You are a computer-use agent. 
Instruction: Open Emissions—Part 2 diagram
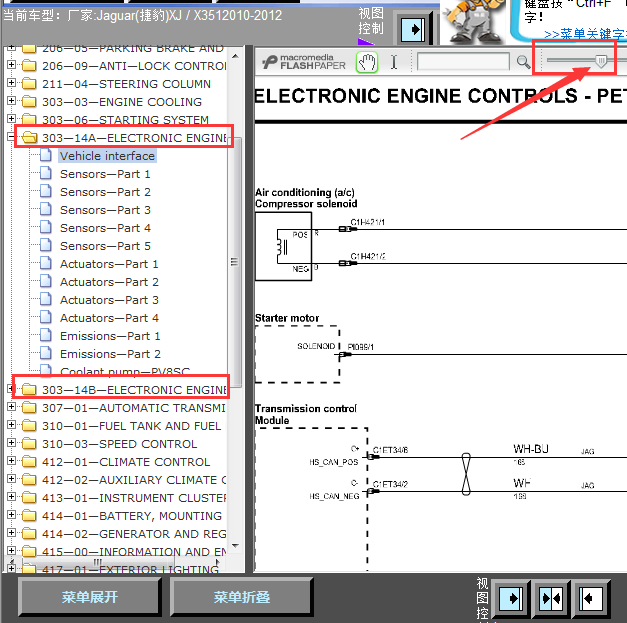(110, 354)
